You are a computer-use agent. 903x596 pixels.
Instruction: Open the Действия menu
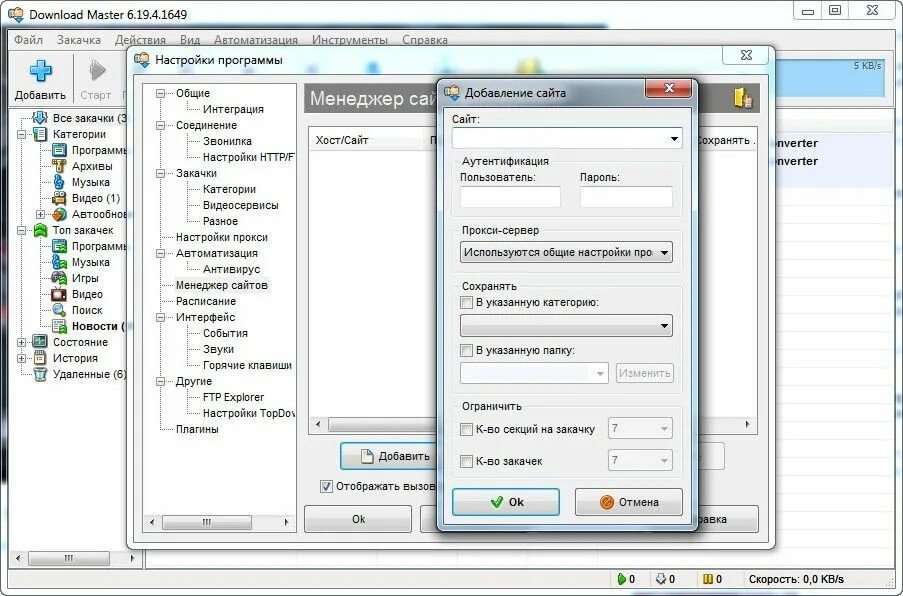(x=140, y=40)
